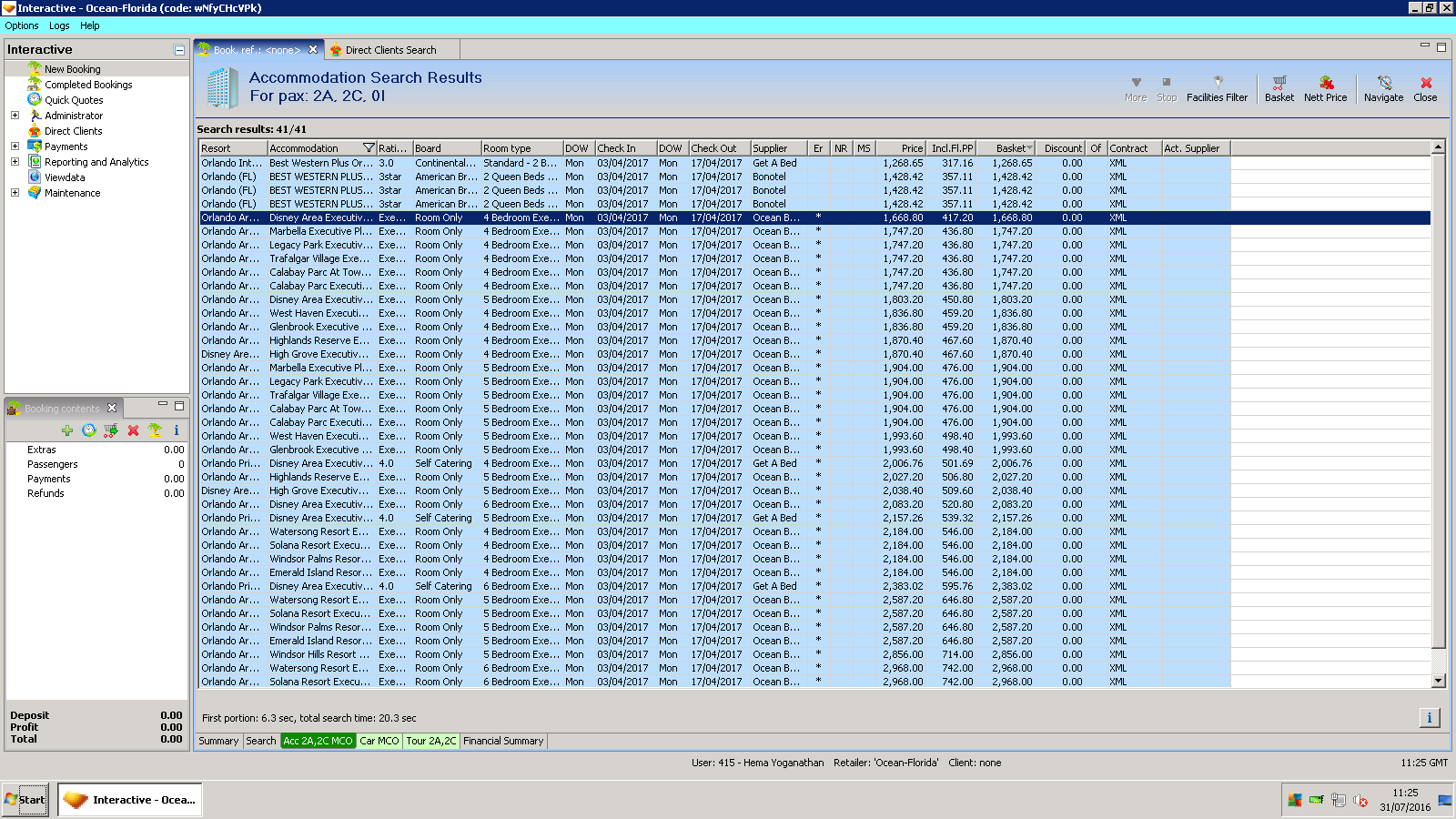
Task: Open the Basket toolbar icon
Action: tap(1279, 84)
